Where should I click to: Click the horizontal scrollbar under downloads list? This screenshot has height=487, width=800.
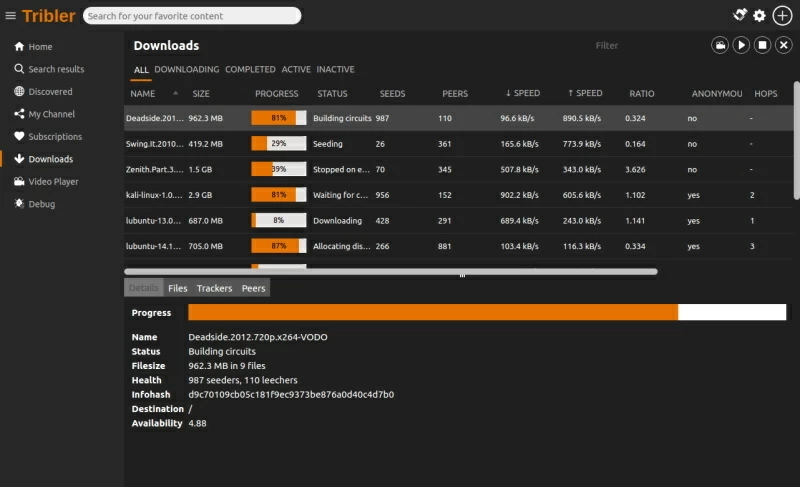tap(391, 272)
